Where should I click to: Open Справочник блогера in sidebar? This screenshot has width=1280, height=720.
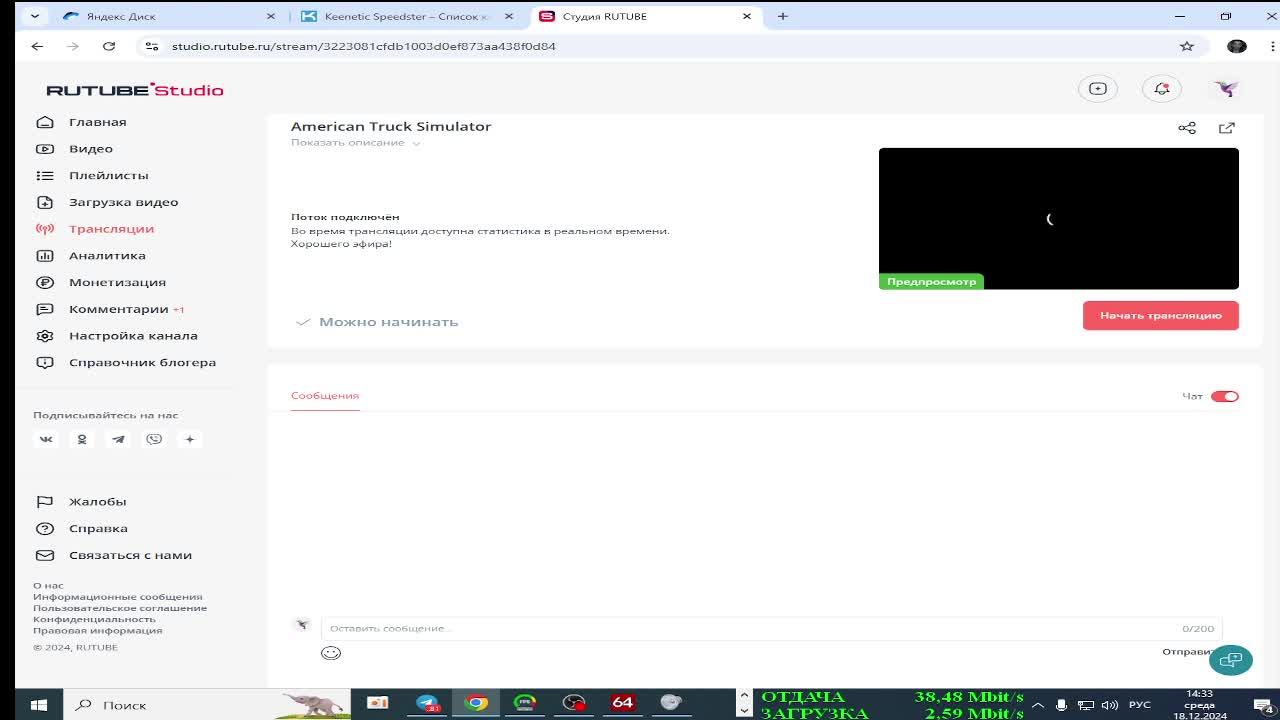click(x=143, y=362)
